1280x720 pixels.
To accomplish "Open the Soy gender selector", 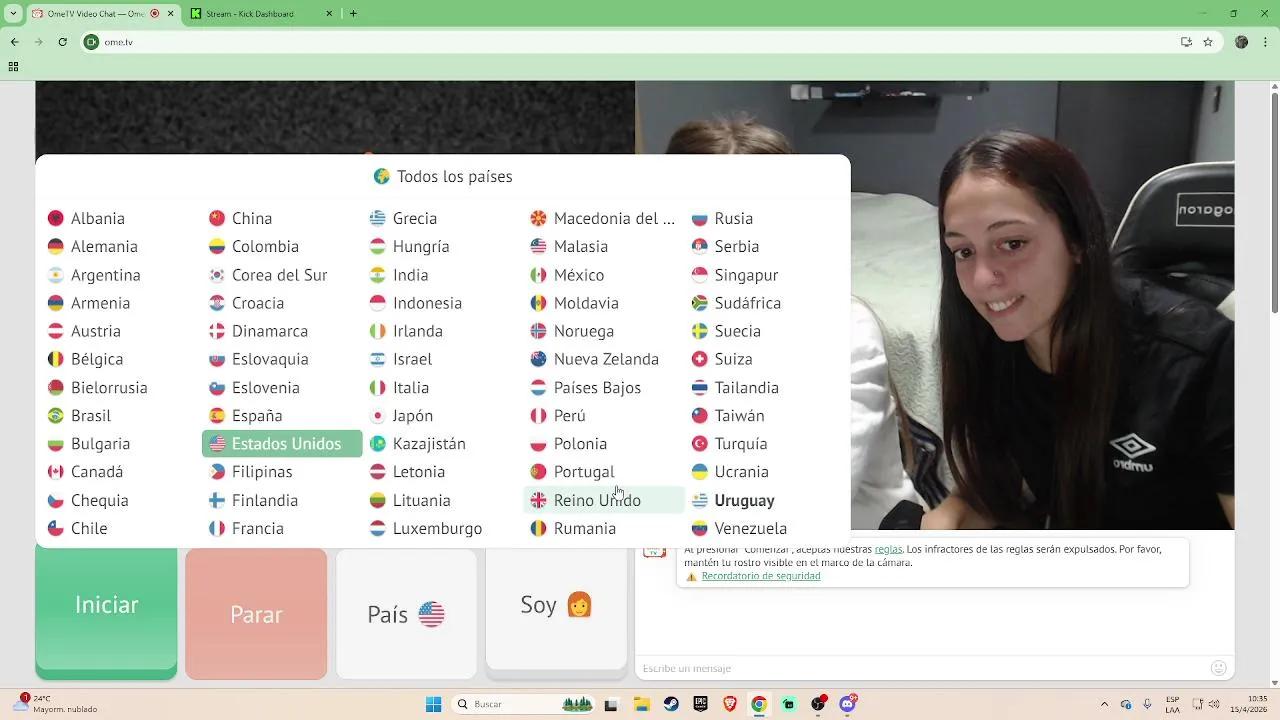I will (556, 605).
